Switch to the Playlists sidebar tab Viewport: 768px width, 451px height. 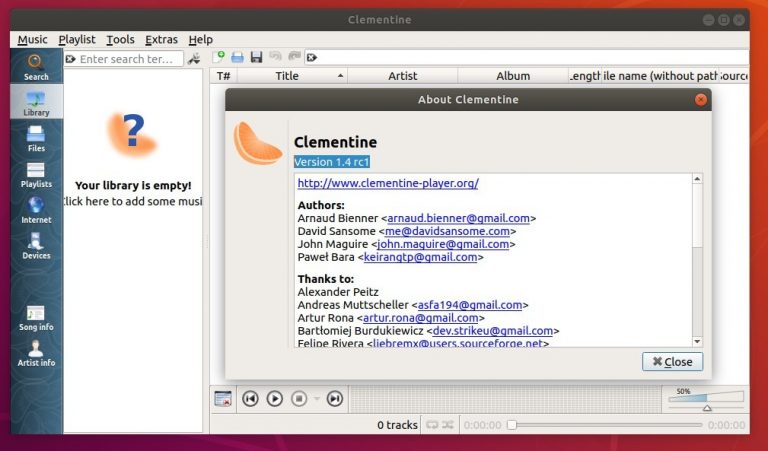pos(36,174)
